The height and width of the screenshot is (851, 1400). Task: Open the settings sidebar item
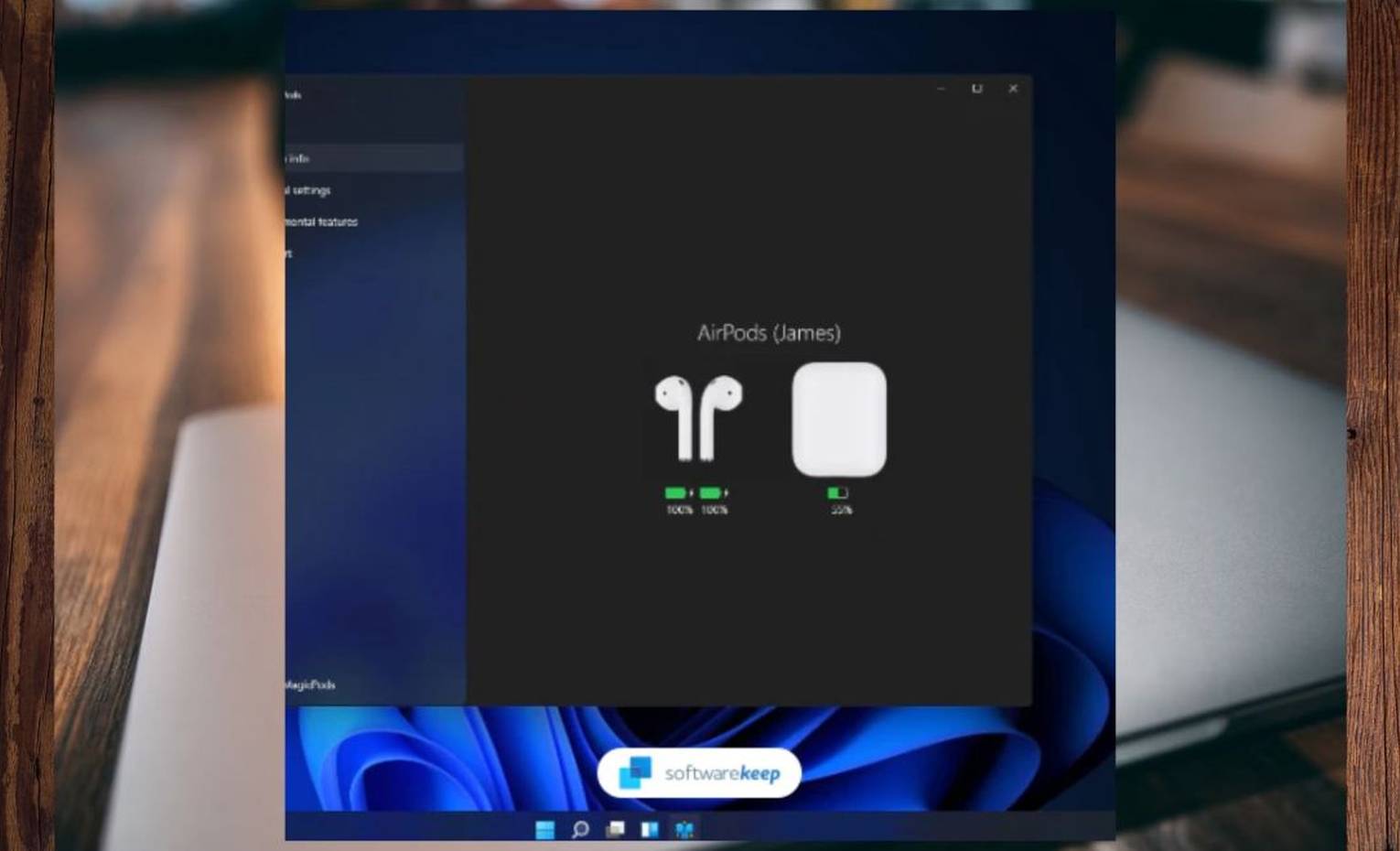374,190
